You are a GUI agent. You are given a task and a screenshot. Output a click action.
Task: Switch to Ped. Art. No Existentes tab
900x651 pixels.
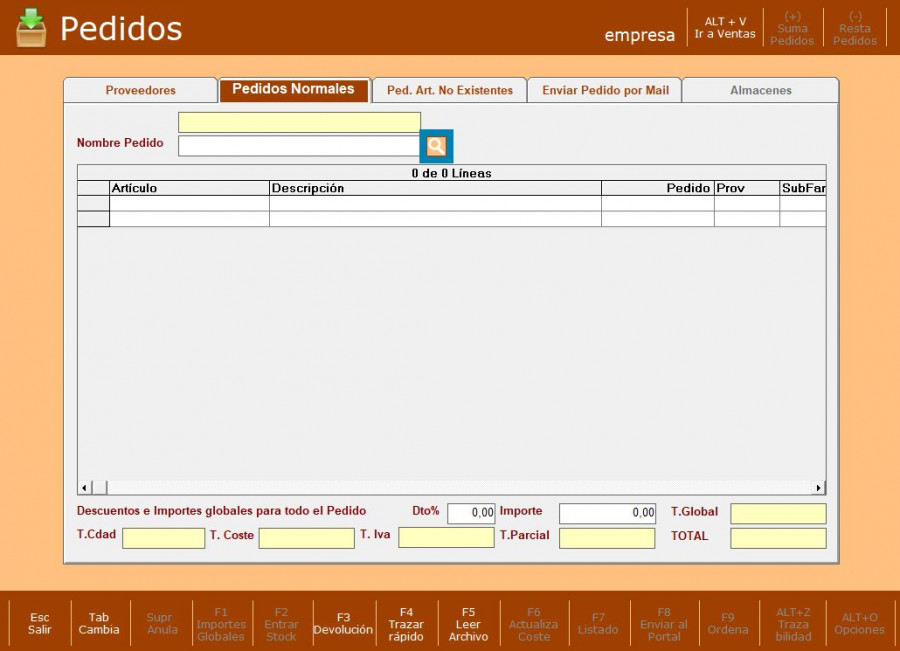[x=449, y=90]
